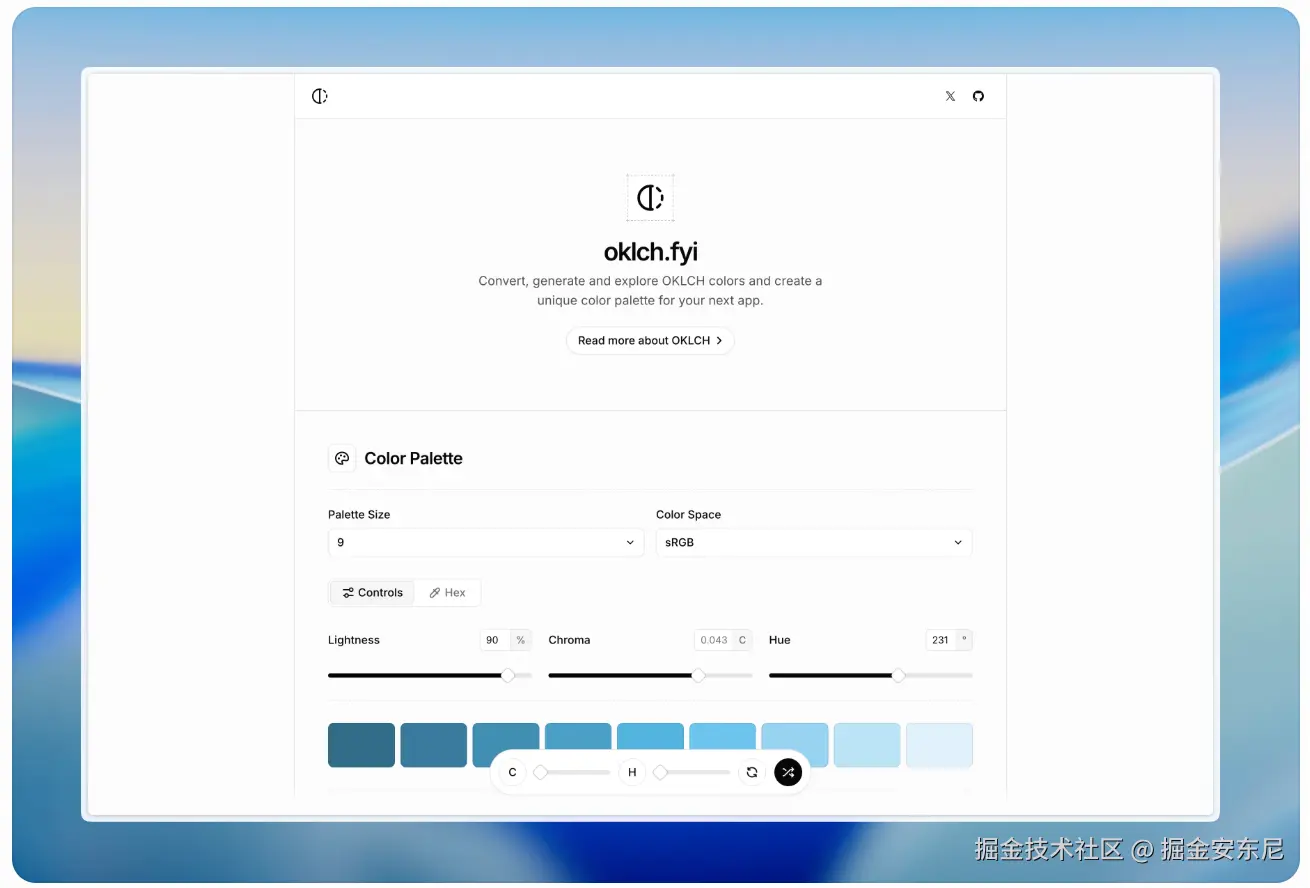Open the Color Space dropdown showing sRGB
This screenshot has width=1310, height=888.
pyautogui.click(x=814, y=542)
